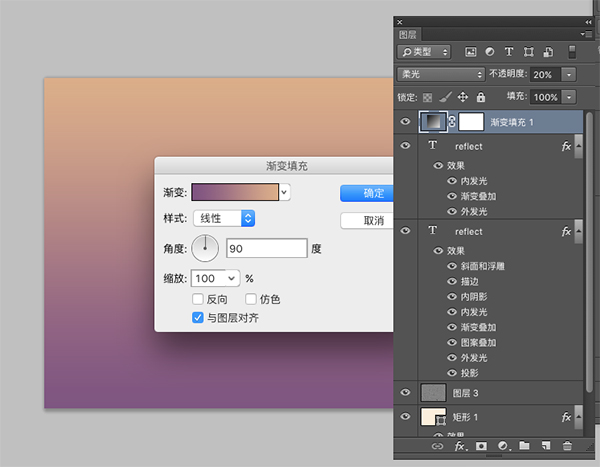Lock all with the padlock icon
This screenshot has width=600, height=467.
point(481,97)
